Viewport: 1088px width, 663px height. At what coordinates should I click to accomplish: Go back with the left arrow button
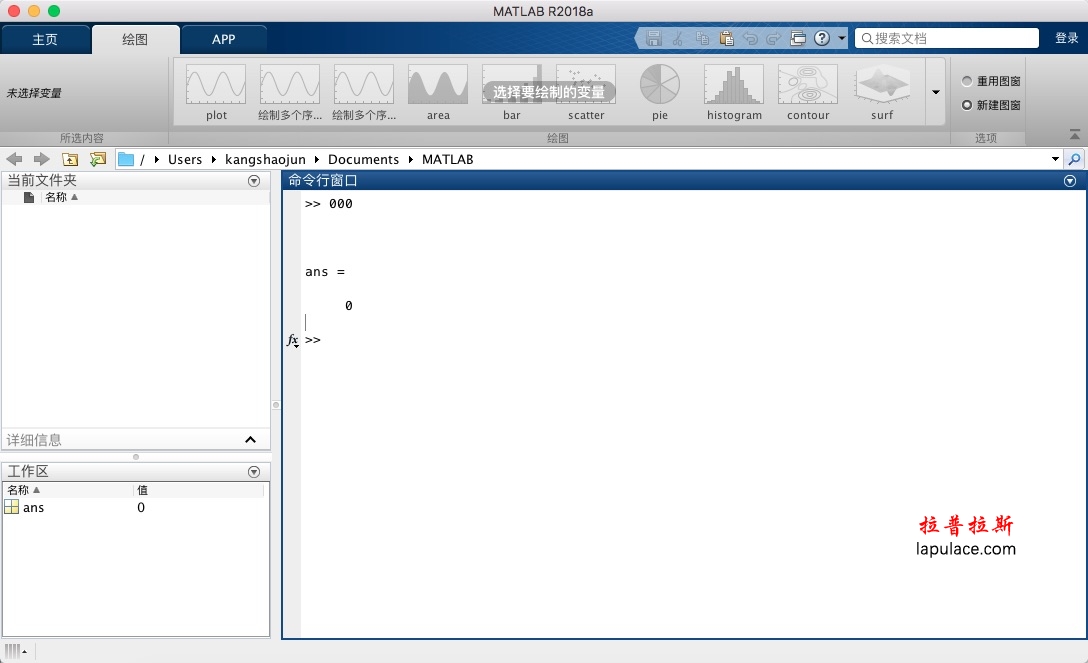pos(14,159)
